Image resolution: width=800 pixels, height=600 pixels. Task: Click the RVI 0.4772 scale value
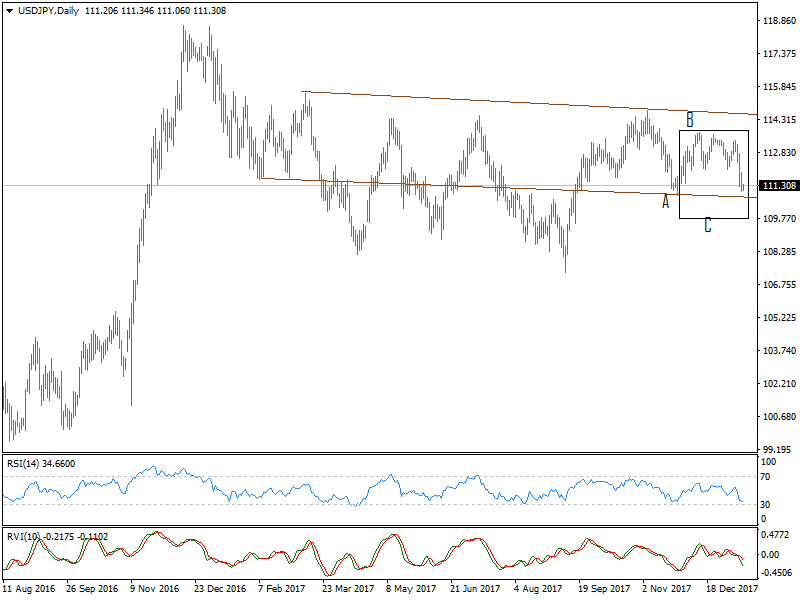click(776, 535)
